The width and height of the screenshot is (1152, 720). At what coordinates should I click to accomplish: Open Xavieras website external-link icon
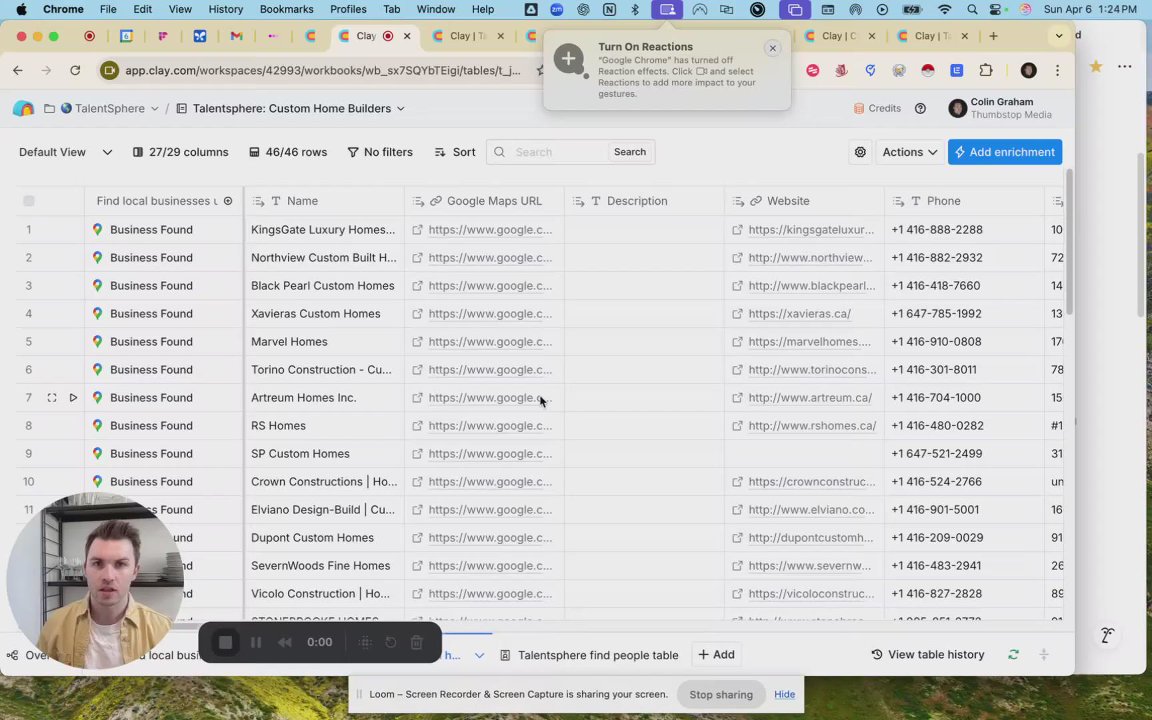737,314
